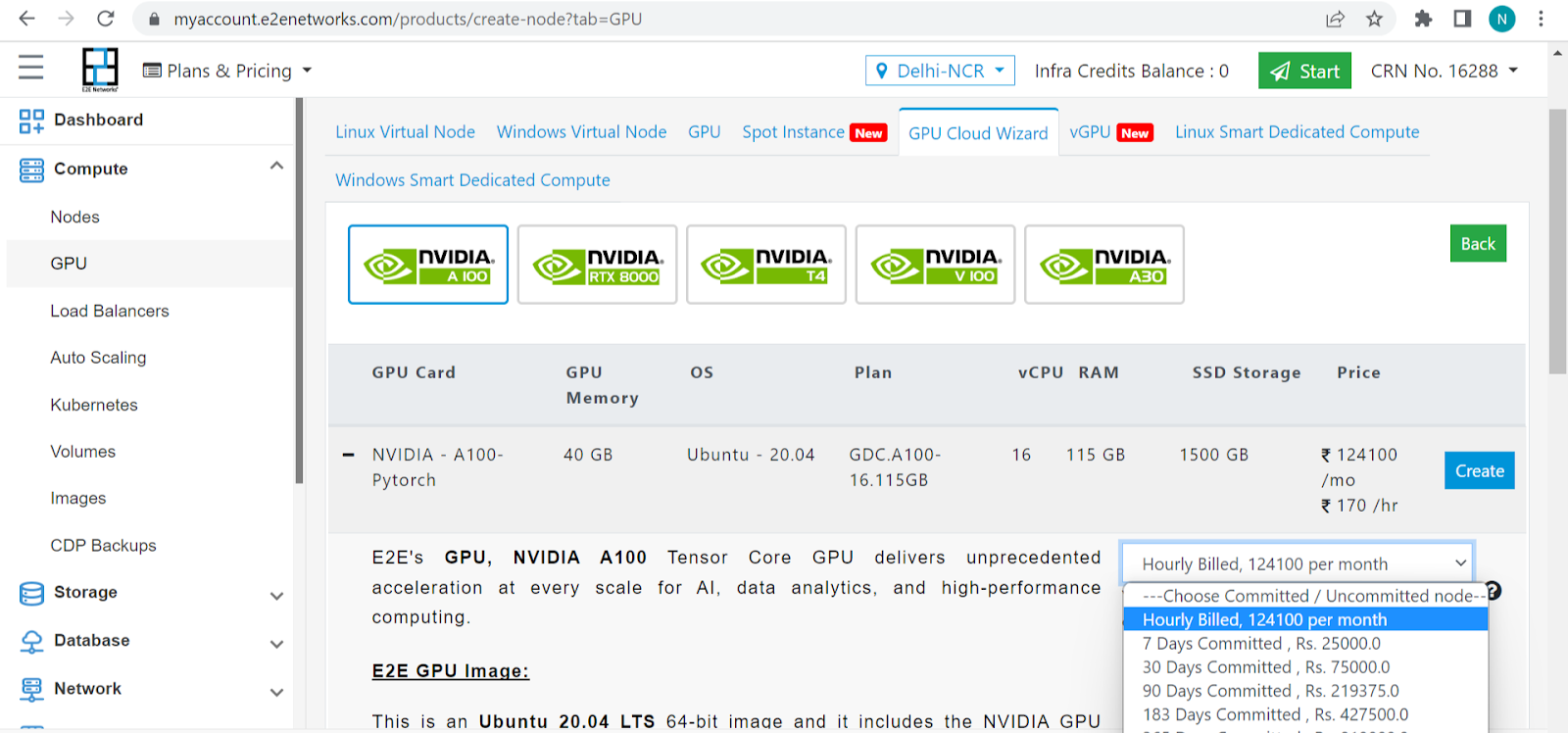Select the NVIDIA A30 card
This screenshot has height=733, width=1568.
tap(1104, 265)
